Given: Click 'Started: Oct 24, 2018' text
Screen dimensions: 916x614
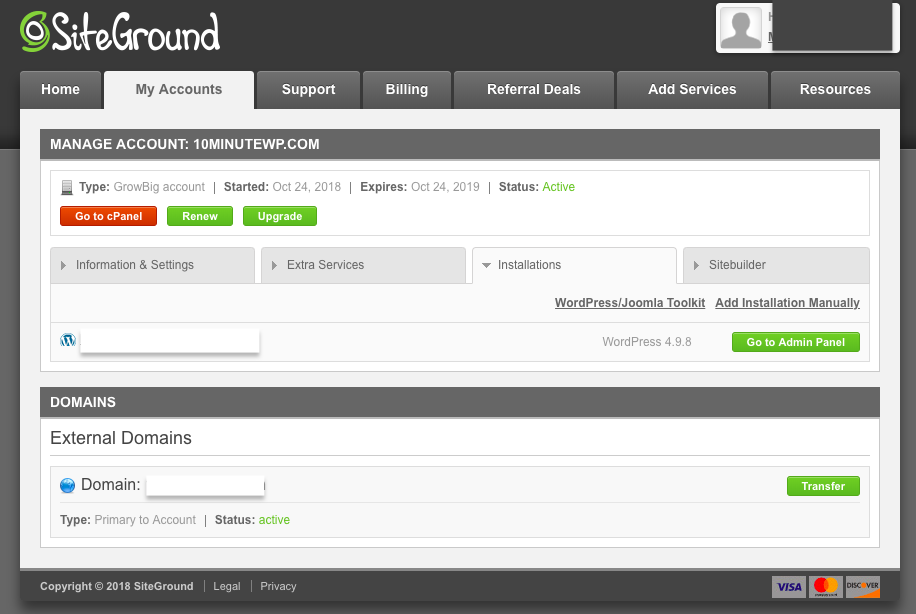Looking at the screenshot, I should click(x=282, y=187).
